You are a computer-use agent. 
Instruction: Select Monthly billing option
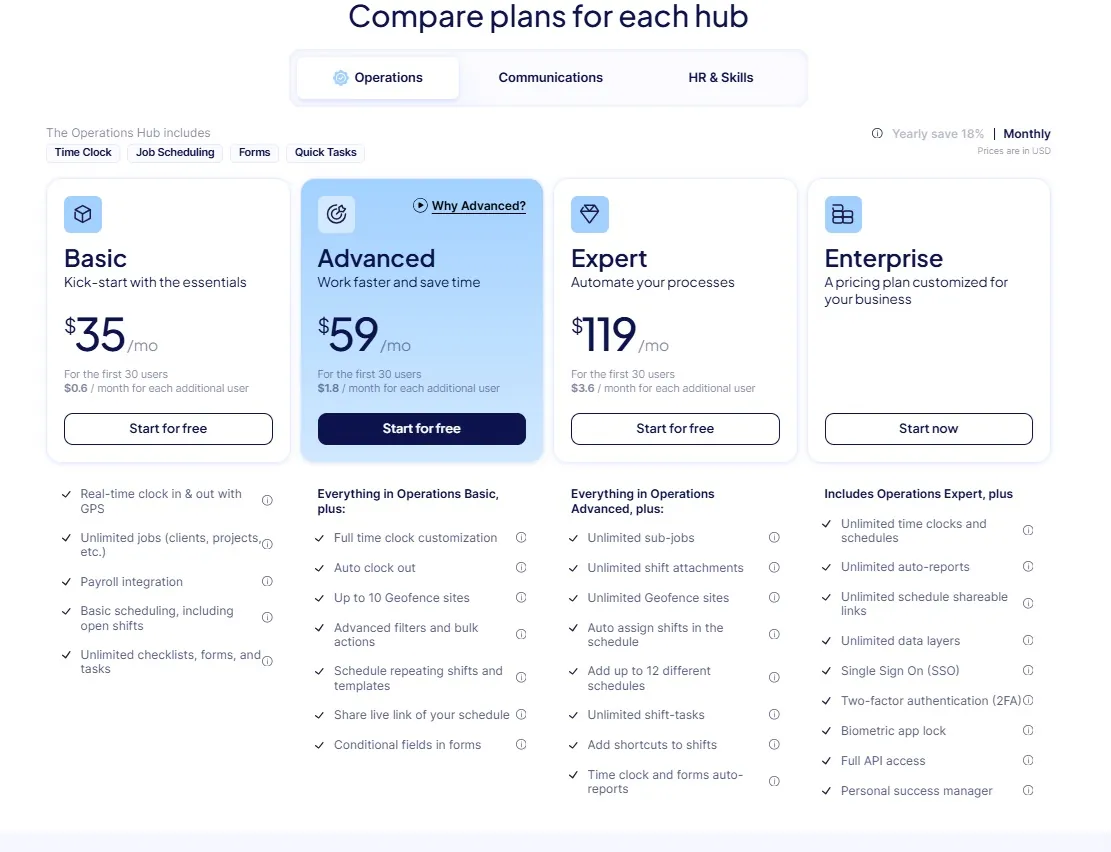(x=1027, y=134)
